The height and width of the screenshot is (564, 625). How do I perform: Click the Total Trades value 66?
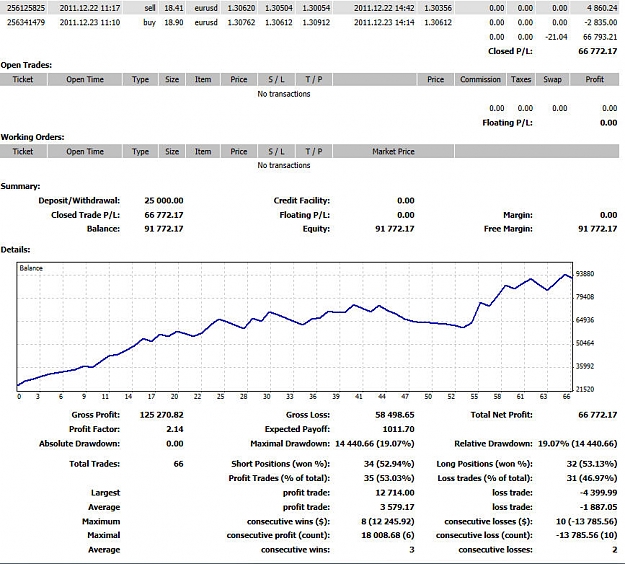click(x=179, y=464)
